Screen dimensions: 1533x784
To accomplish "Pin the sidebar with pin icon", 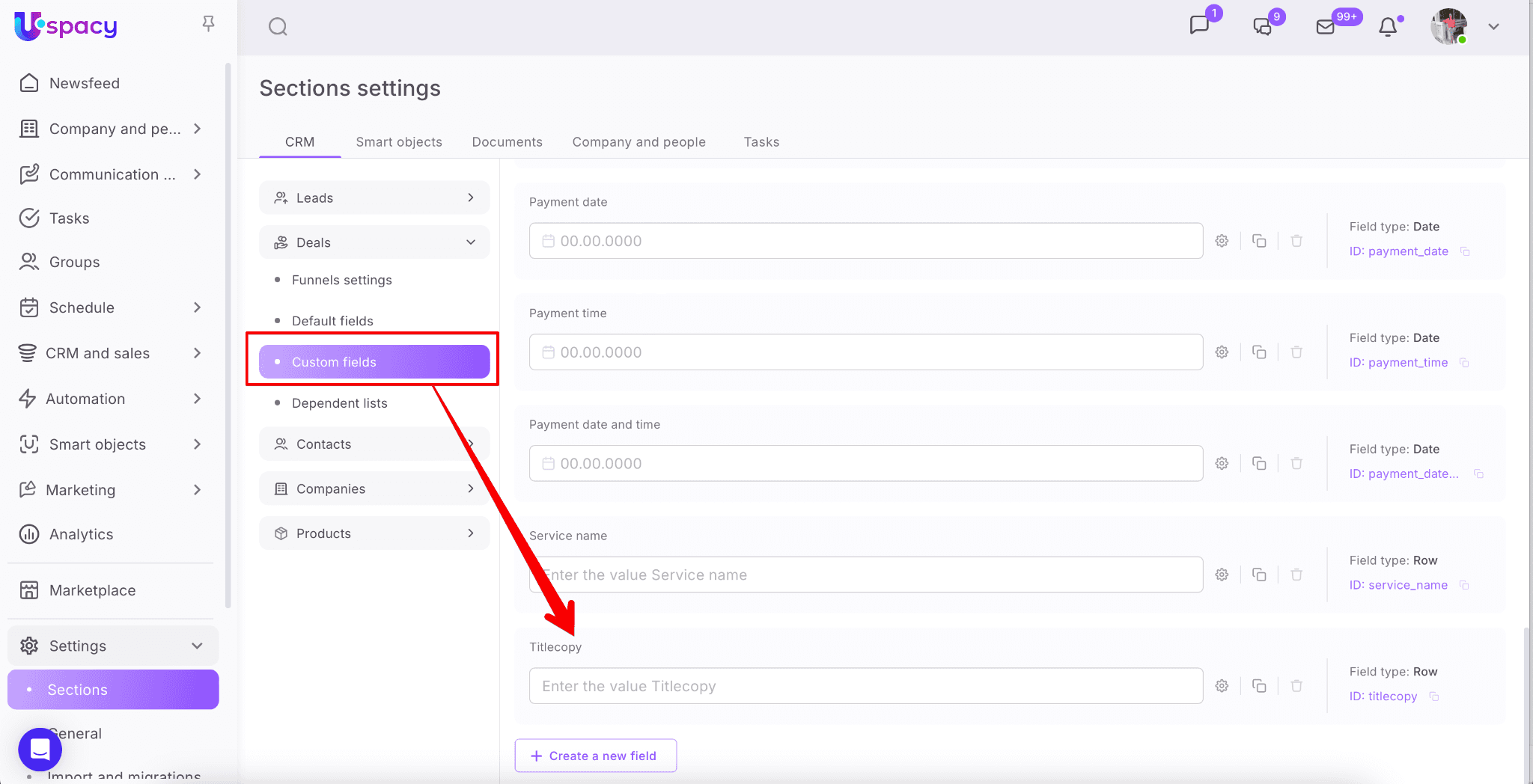I will coord(208,24).
